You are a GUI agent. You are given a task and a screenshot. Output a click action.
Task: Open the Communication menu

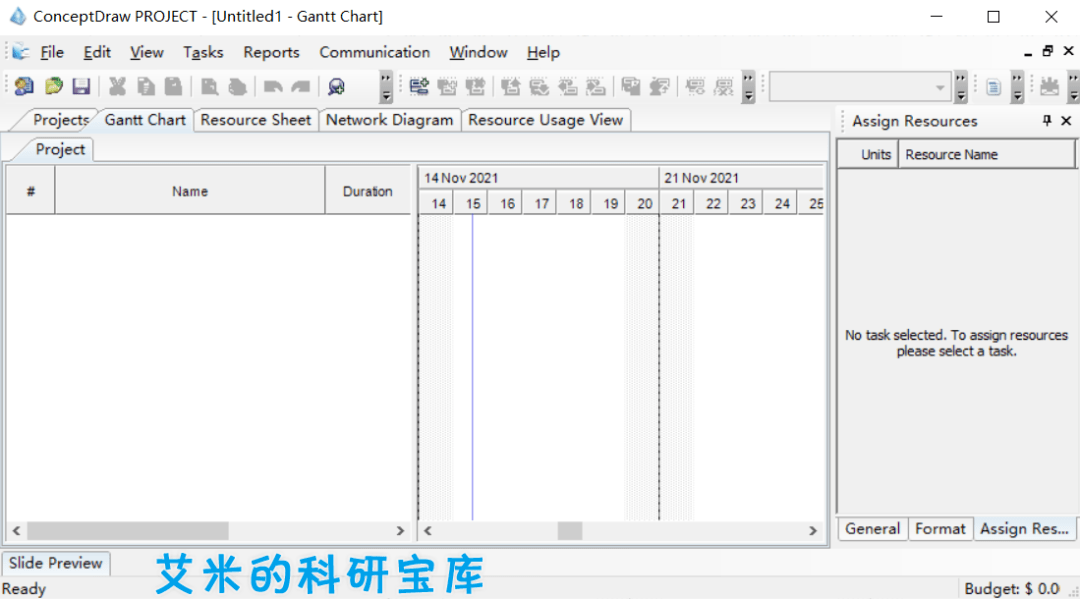tap(375, 52)
